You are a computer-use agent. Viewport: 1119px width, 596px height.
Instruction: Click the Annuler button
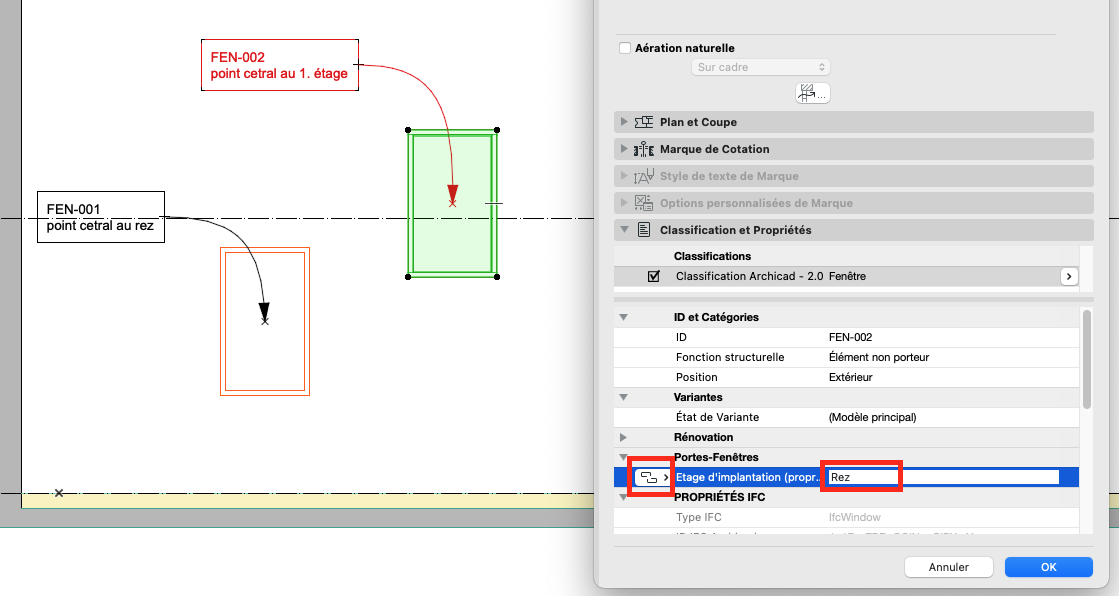[948, 567]
